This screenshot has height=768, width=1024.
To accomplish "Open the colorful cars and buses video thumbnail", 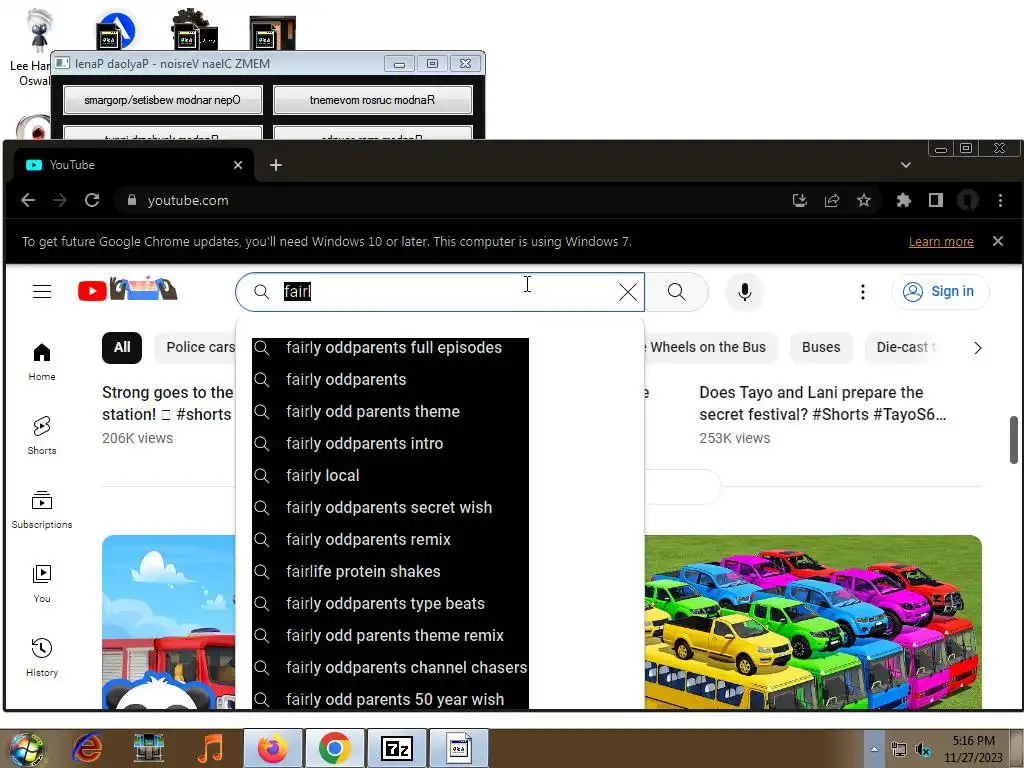I will tap(813, 622).
